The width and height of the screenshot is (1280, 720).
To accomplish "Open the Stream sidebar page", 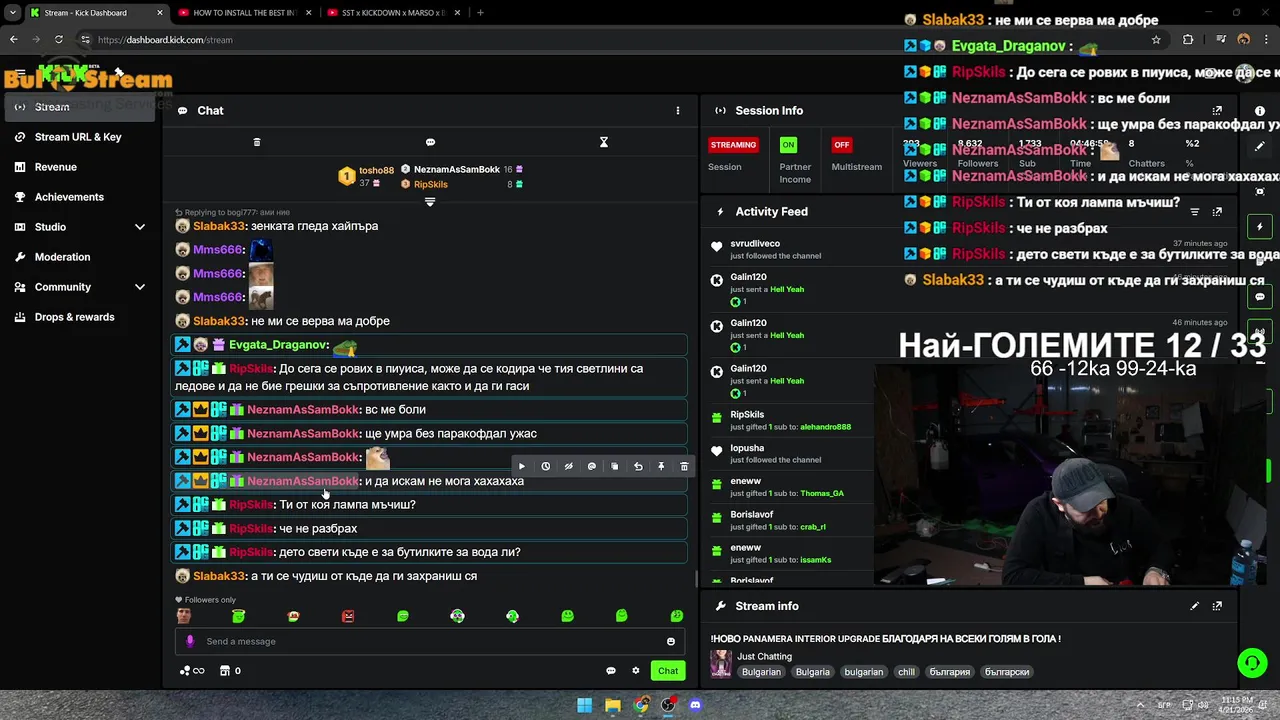I will coord(81,107).
